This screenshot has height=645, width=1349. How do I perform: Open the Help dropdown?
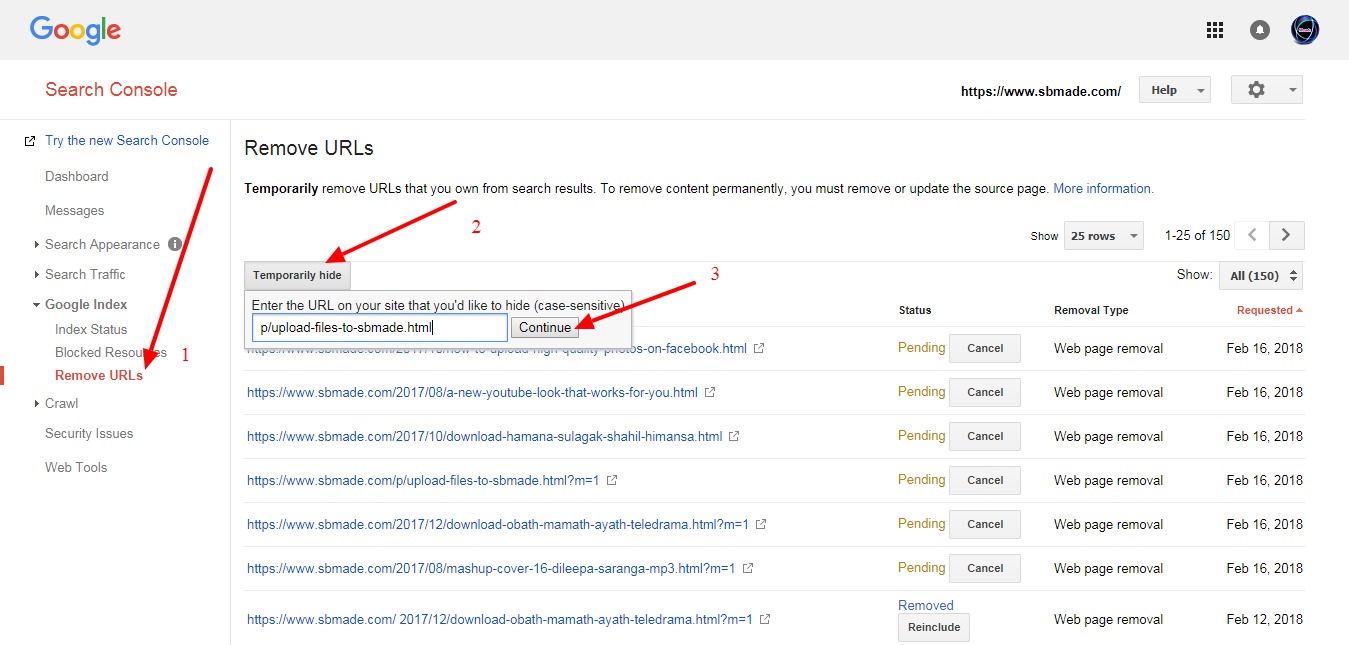[1173, 89]
